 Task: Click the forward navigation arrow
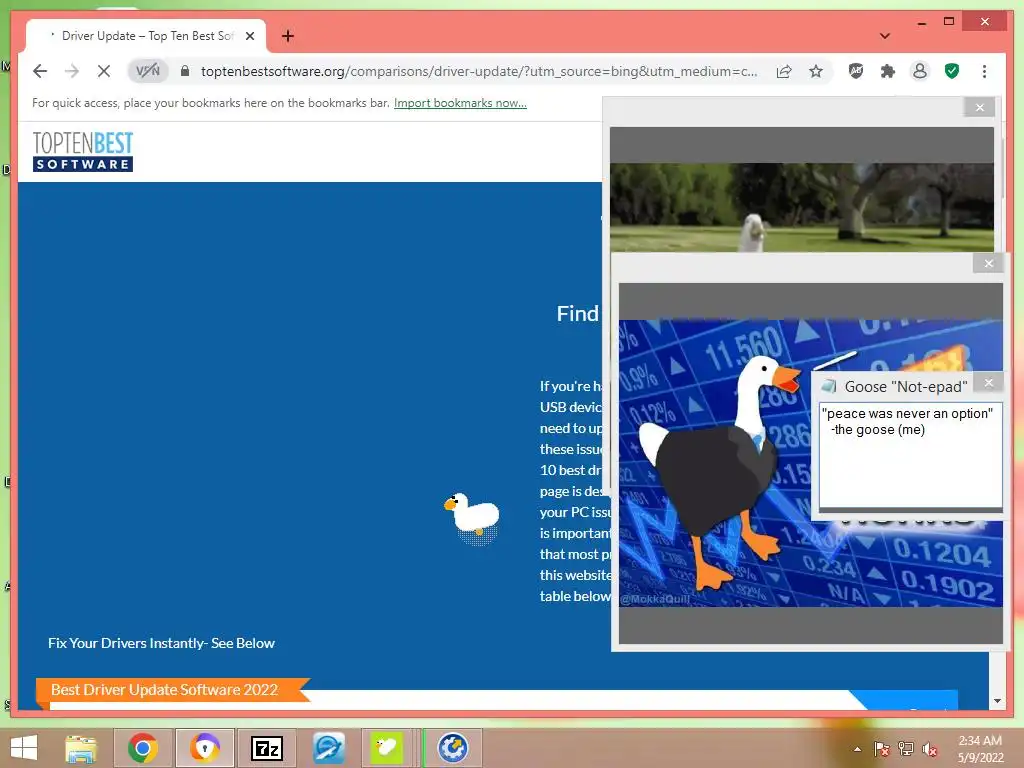click(71, 71)
